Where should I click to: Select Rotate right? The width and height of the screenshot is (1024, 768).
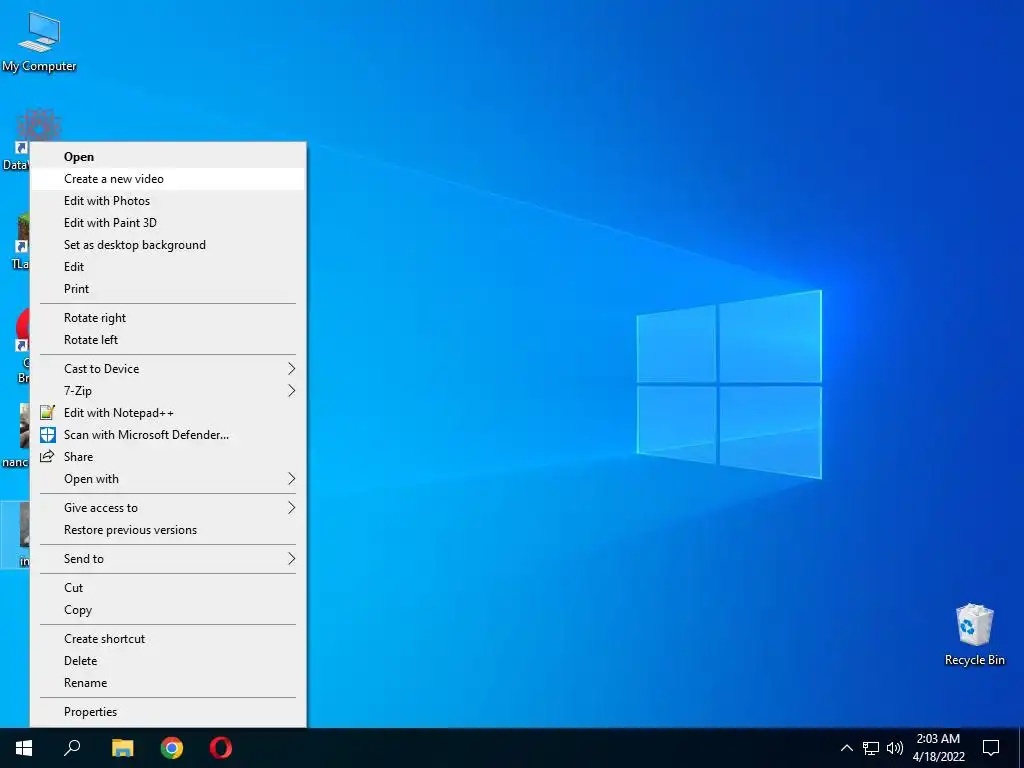168,317
